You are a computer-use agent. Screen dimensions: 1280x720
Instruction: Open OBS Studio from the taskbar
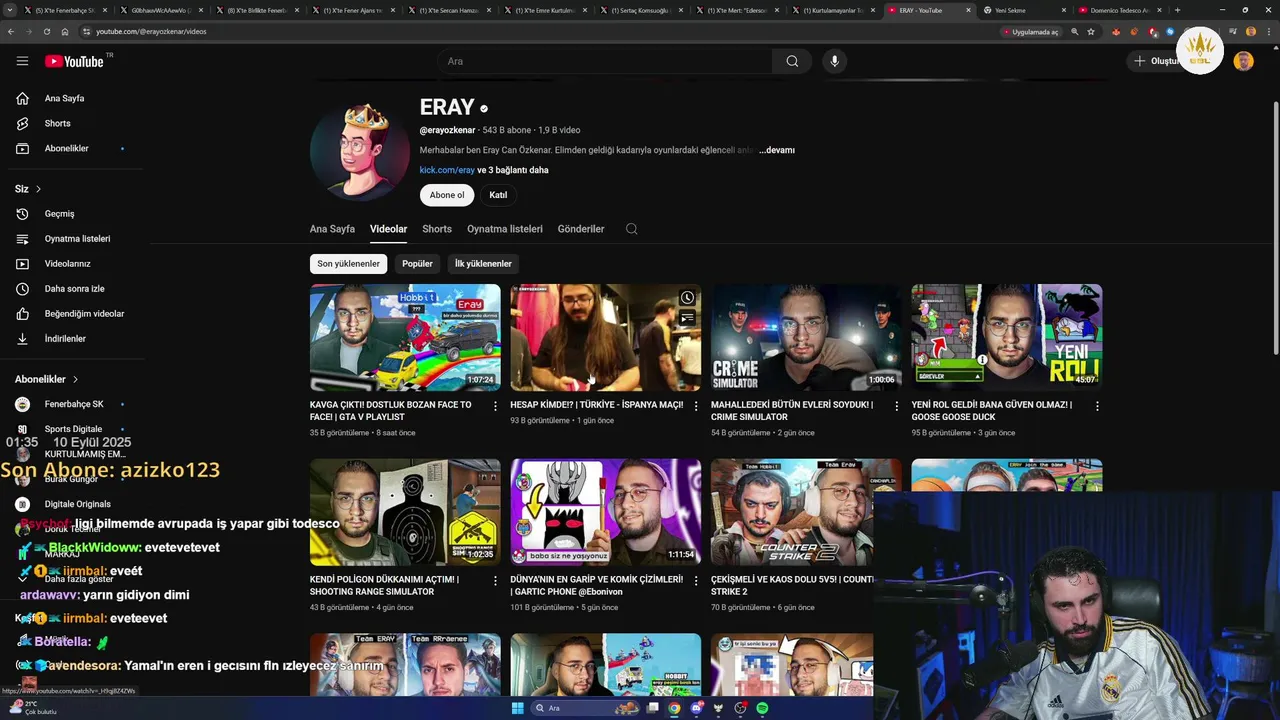tap(740, 708)
